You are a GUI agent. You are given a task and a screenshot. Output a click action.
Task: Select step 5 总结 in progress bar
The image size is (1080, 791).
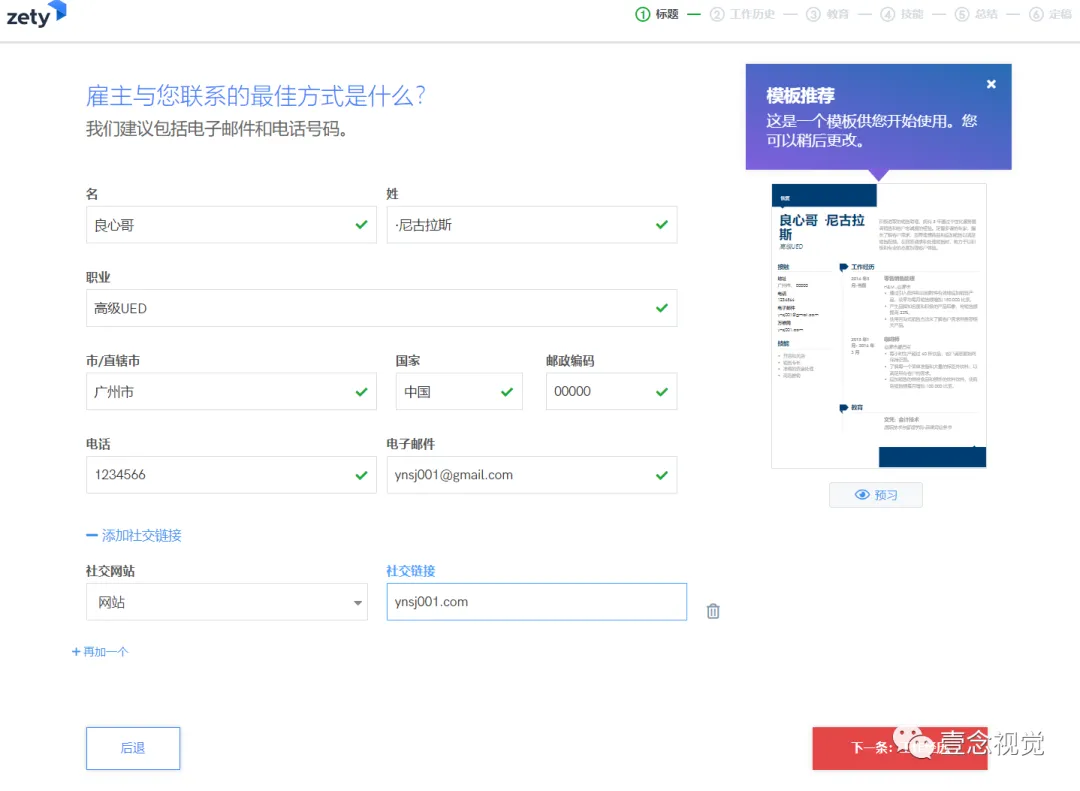point(976,14)
